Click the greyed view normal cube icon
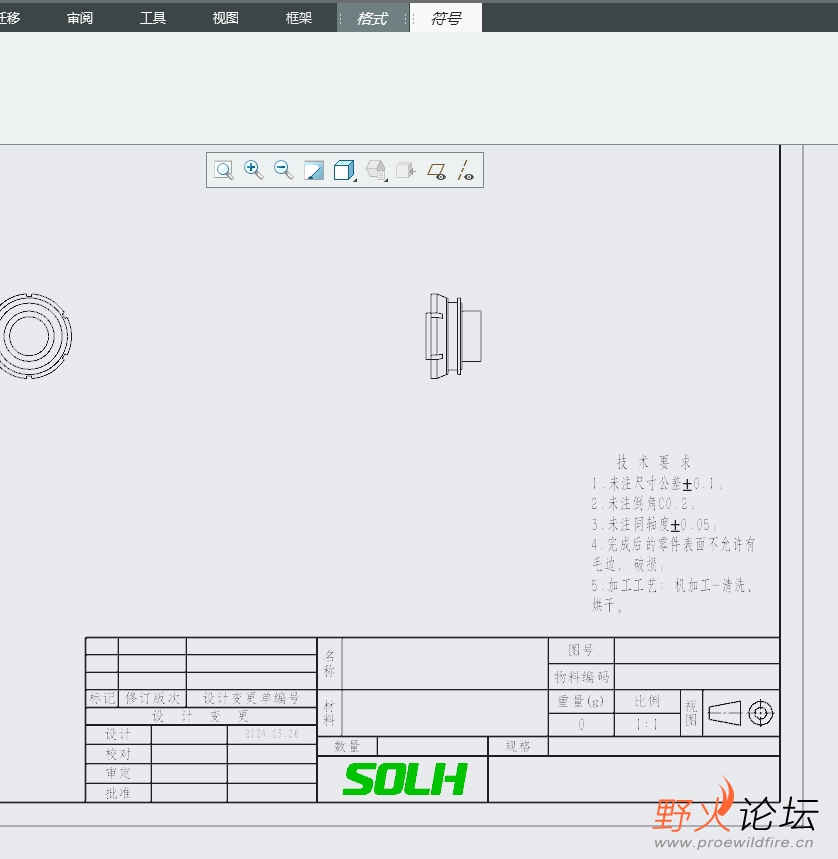Image resolution: width=838 pixels, height=859 pixels. pyautogui.click(x=406, y=170)
